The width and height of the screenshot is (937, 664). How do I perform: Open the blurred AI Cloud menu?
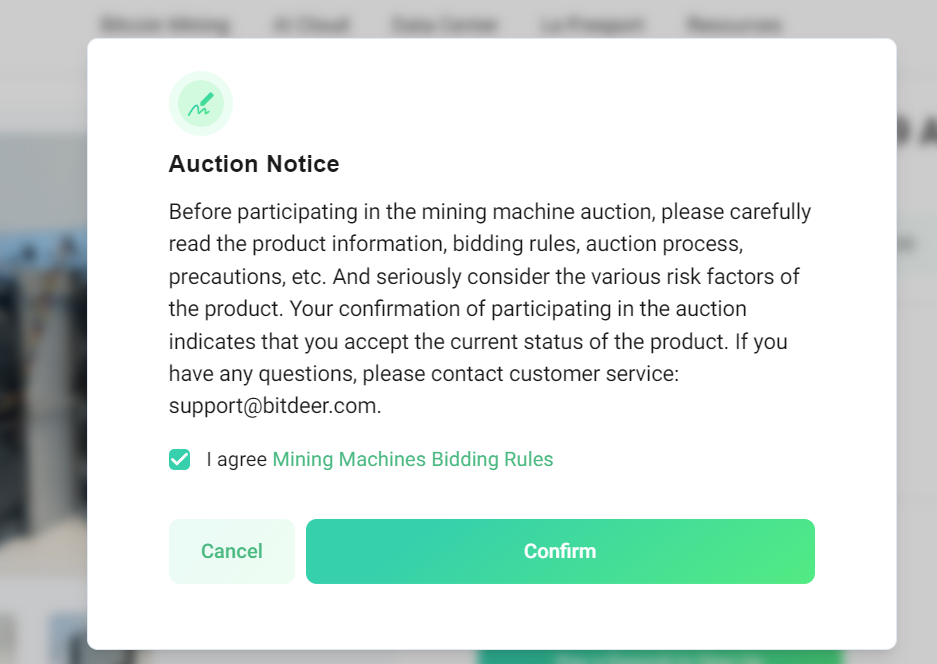coord(311,25)
